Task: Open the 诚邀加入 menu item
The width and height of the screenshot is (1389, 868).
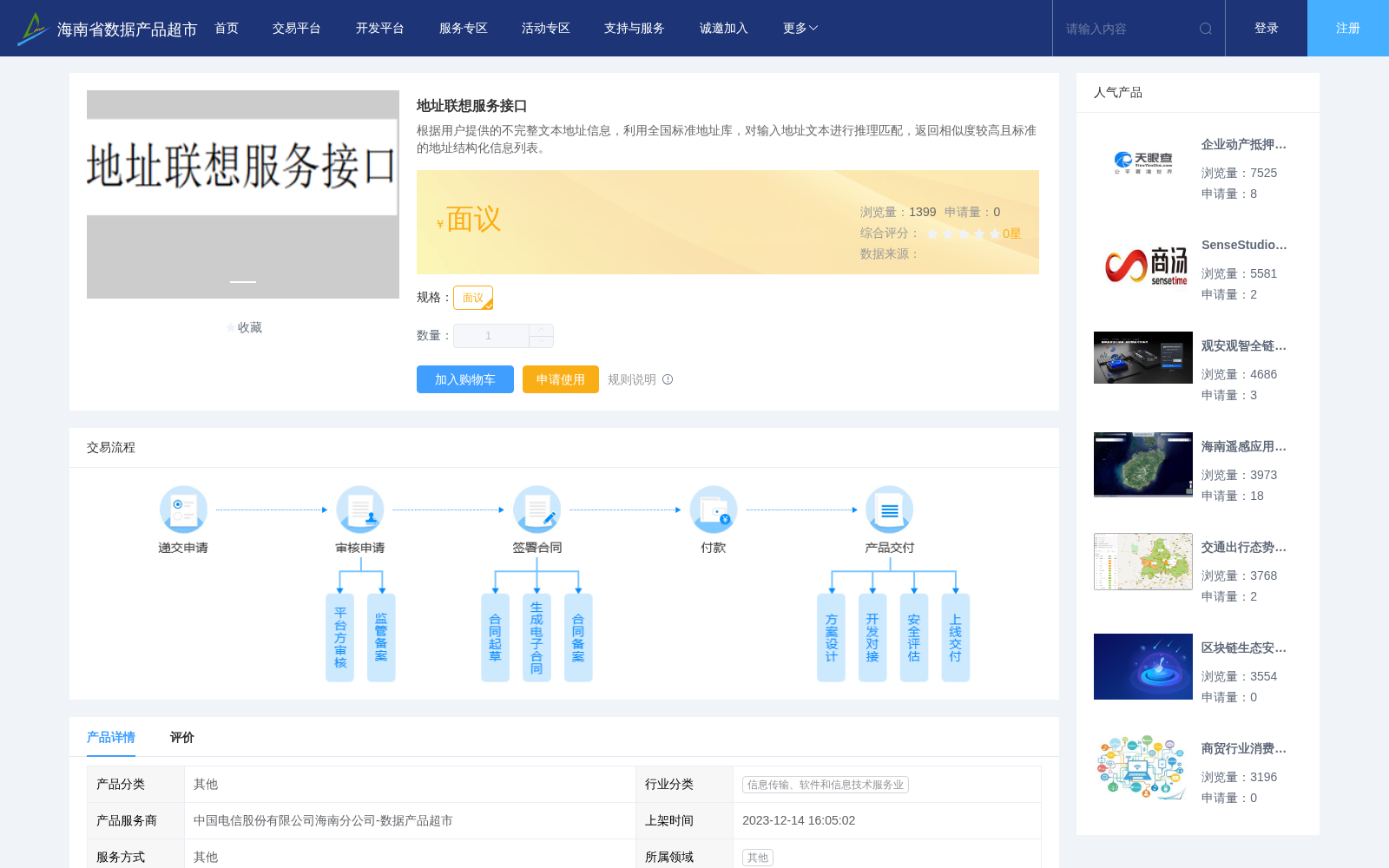Action: [724, 29]
